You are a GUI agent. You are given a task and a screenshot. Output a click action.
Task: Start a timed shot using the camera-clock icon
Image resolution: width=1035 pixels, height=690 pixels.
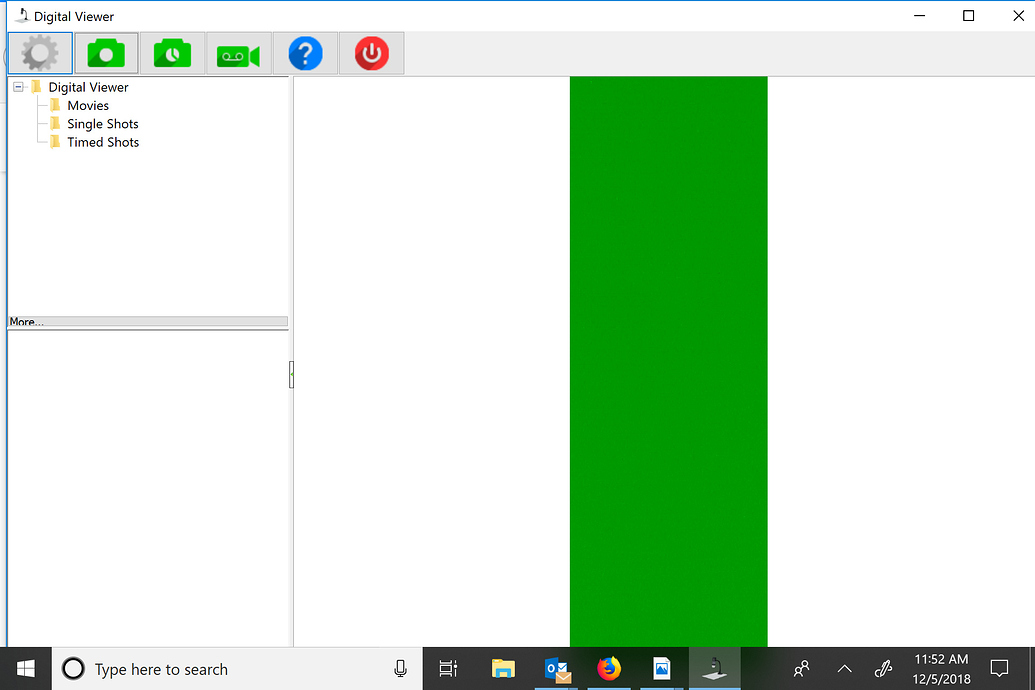click(x=172, y=52)
